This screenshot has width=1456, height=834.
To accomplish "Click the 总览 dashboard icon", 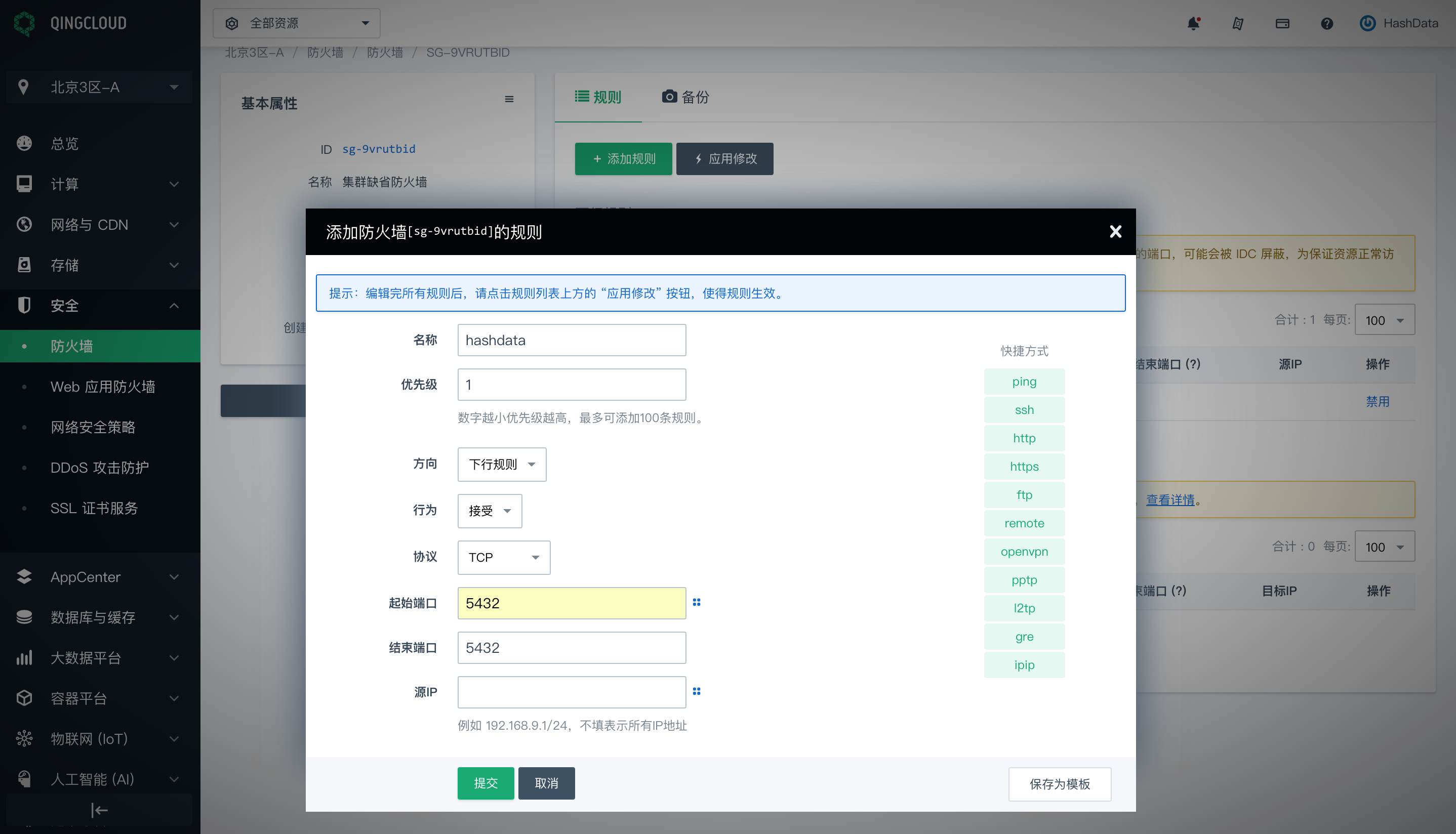I will tap(24, 143).
